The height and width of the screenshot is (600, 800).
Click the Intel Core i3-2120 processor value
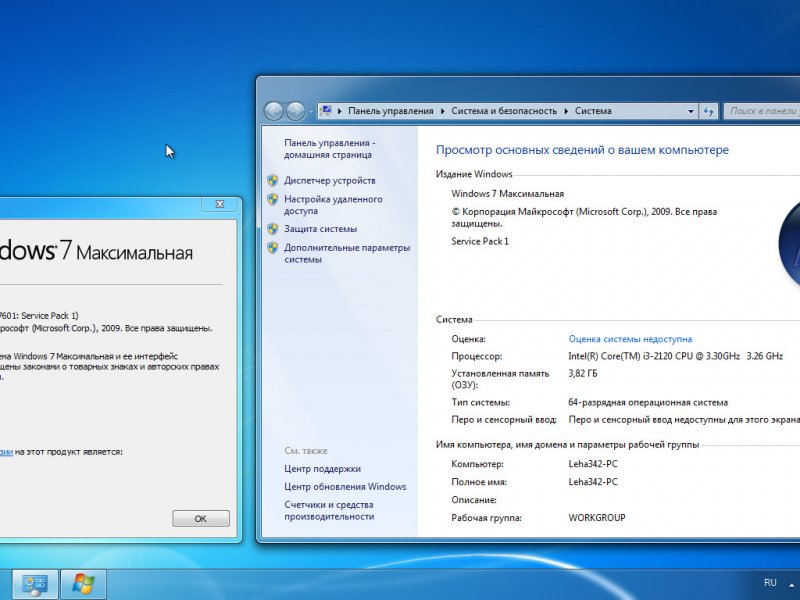(x=676, y=356)
